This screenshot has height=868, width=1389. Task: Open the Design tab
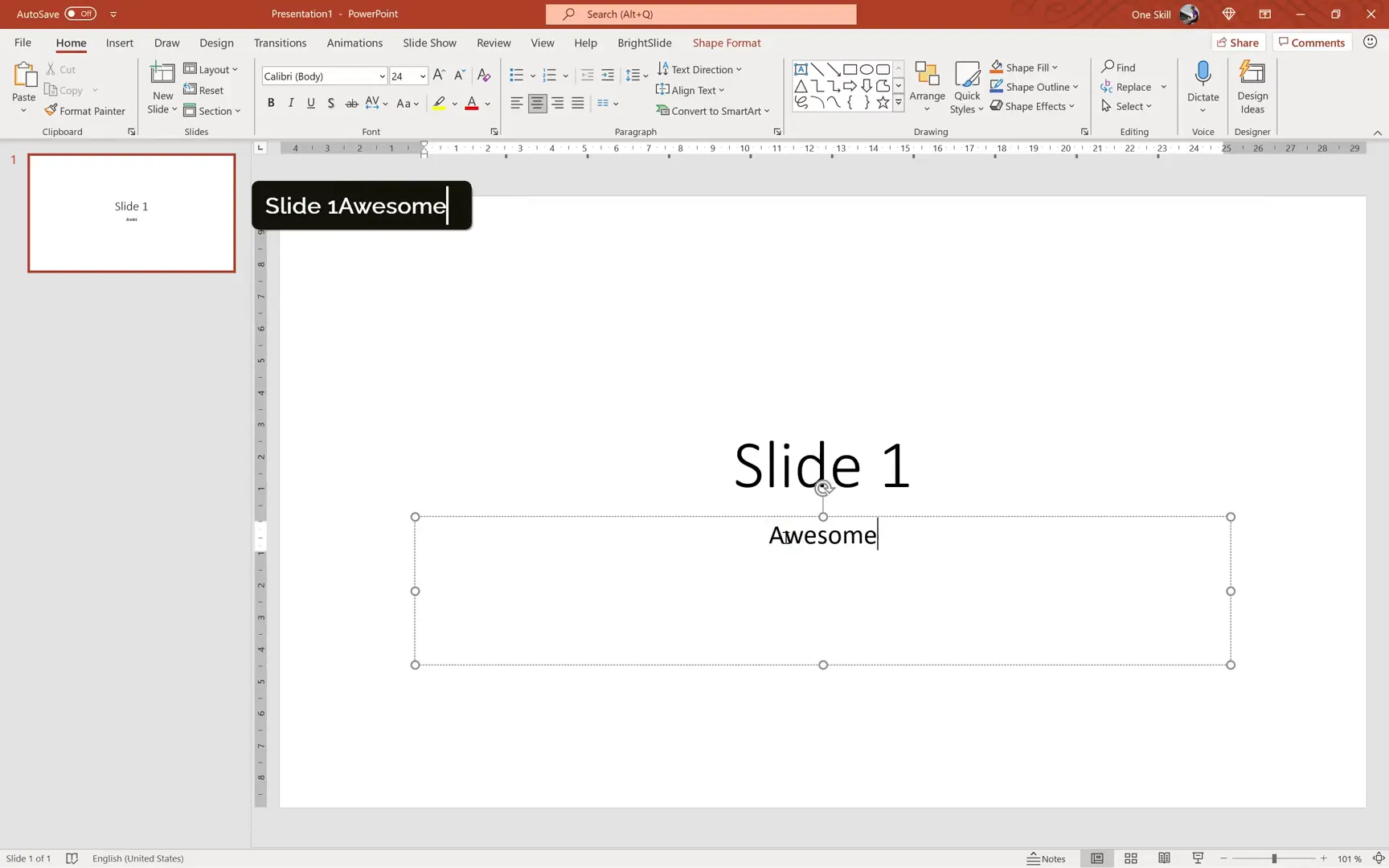[x=216, y=43]
